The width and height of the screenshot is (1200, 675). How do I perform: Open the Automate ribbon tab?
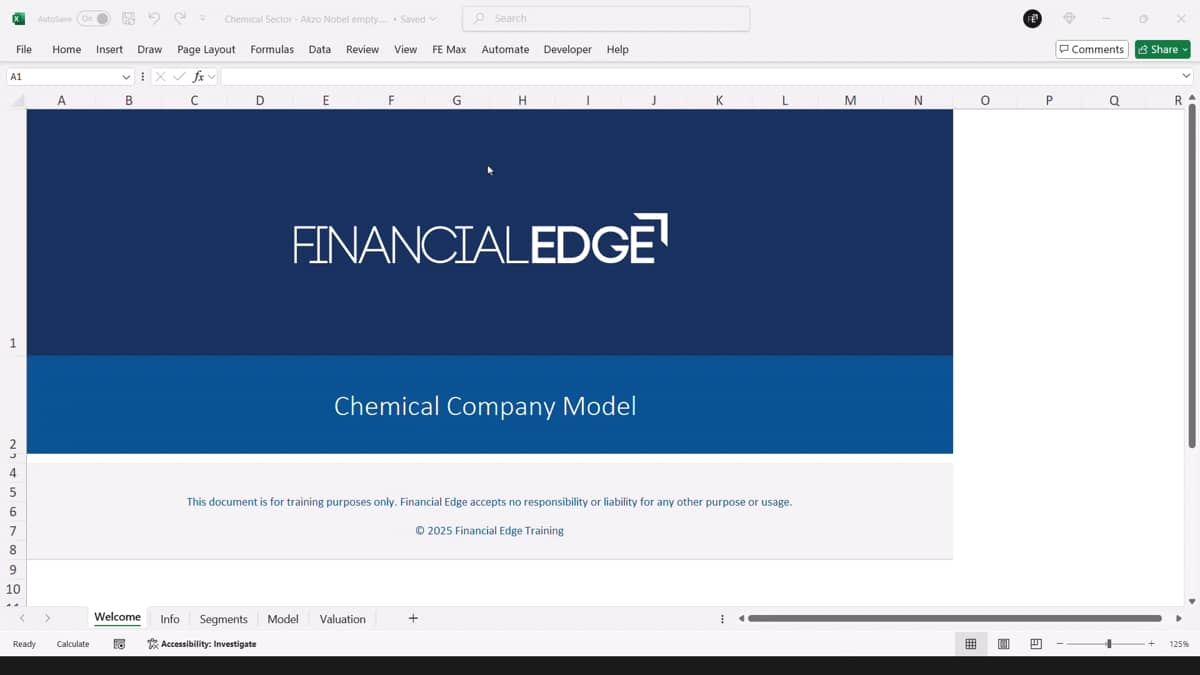coord(505,49)
